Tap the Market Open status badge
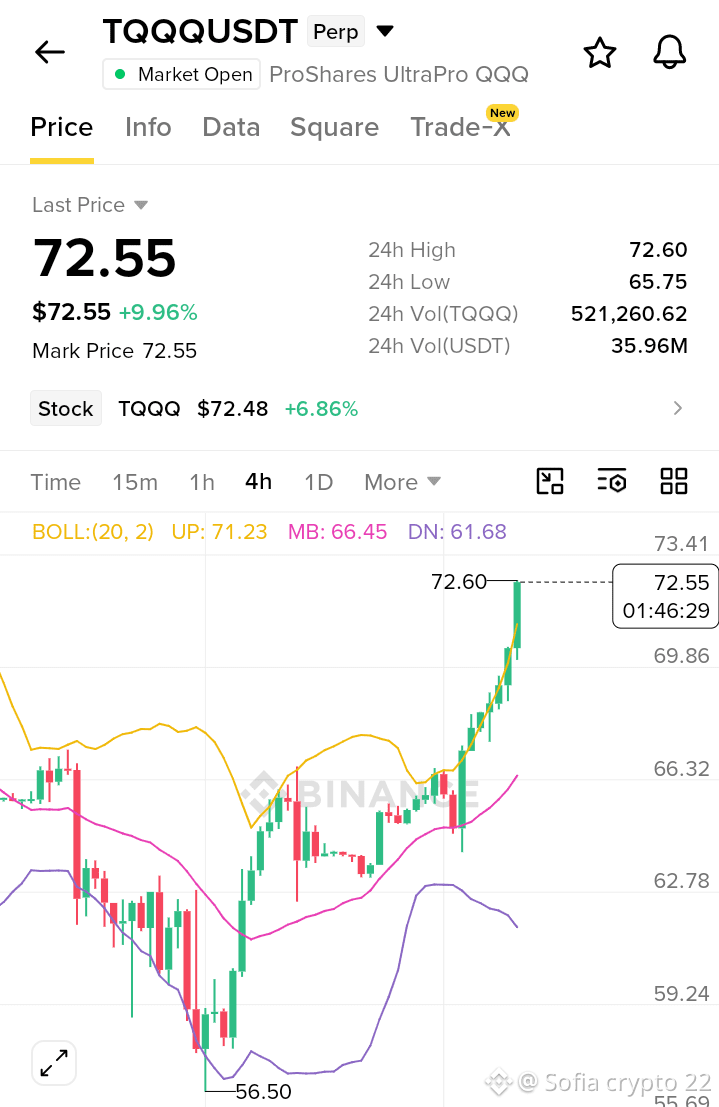 (x=182, y=74)
